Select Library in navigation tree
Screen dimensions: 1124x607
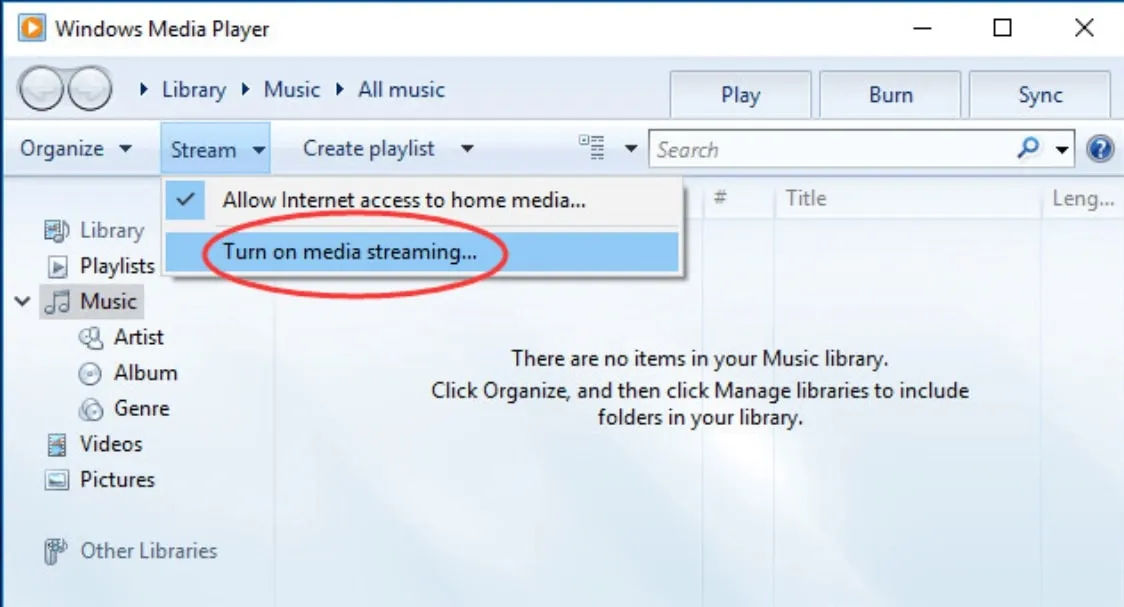coord(112,231)
